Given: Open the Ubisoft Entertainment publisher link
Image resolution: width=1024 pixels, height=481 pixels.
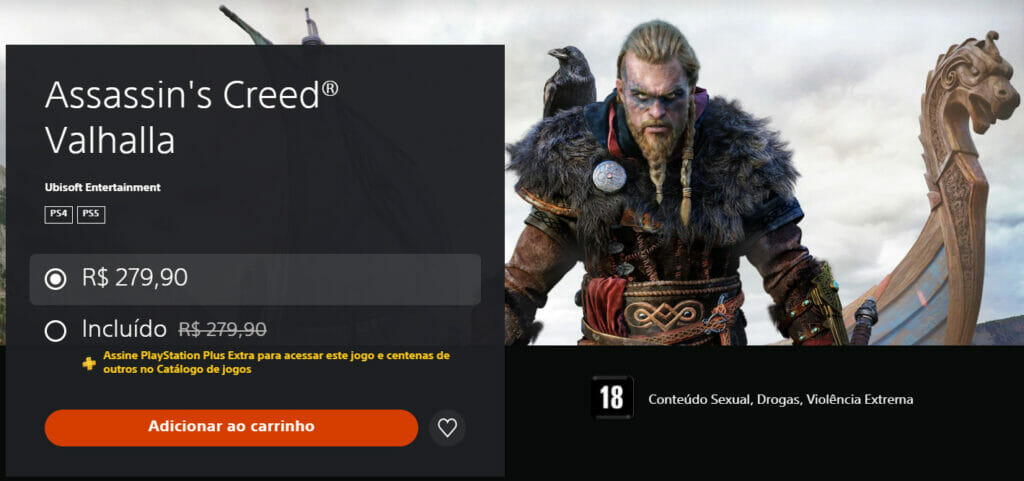Looking at the screenshot, I should (103, 187).
